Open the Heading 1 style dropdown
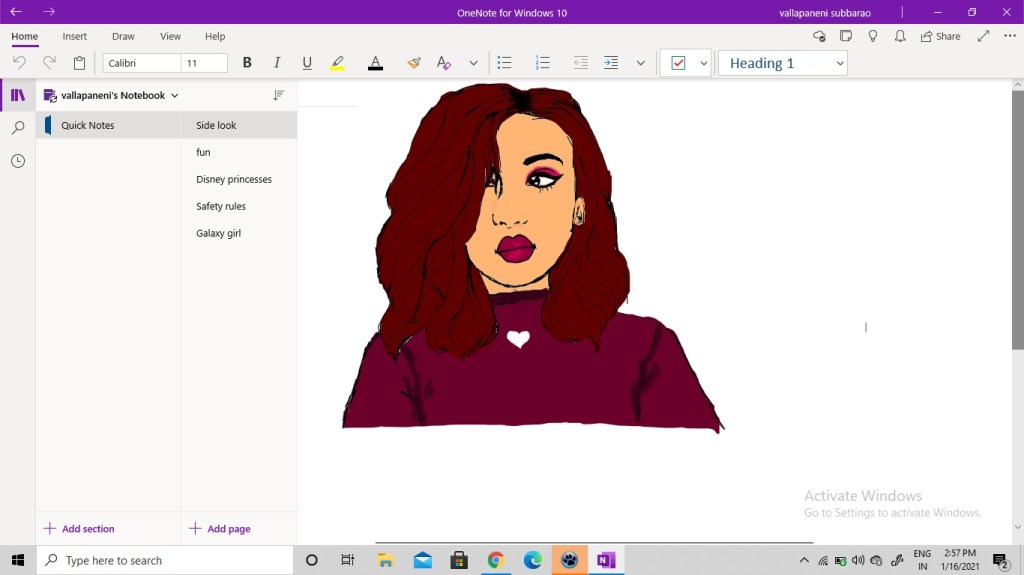The height and width of the screenshot is (575, 1024). 783,63
